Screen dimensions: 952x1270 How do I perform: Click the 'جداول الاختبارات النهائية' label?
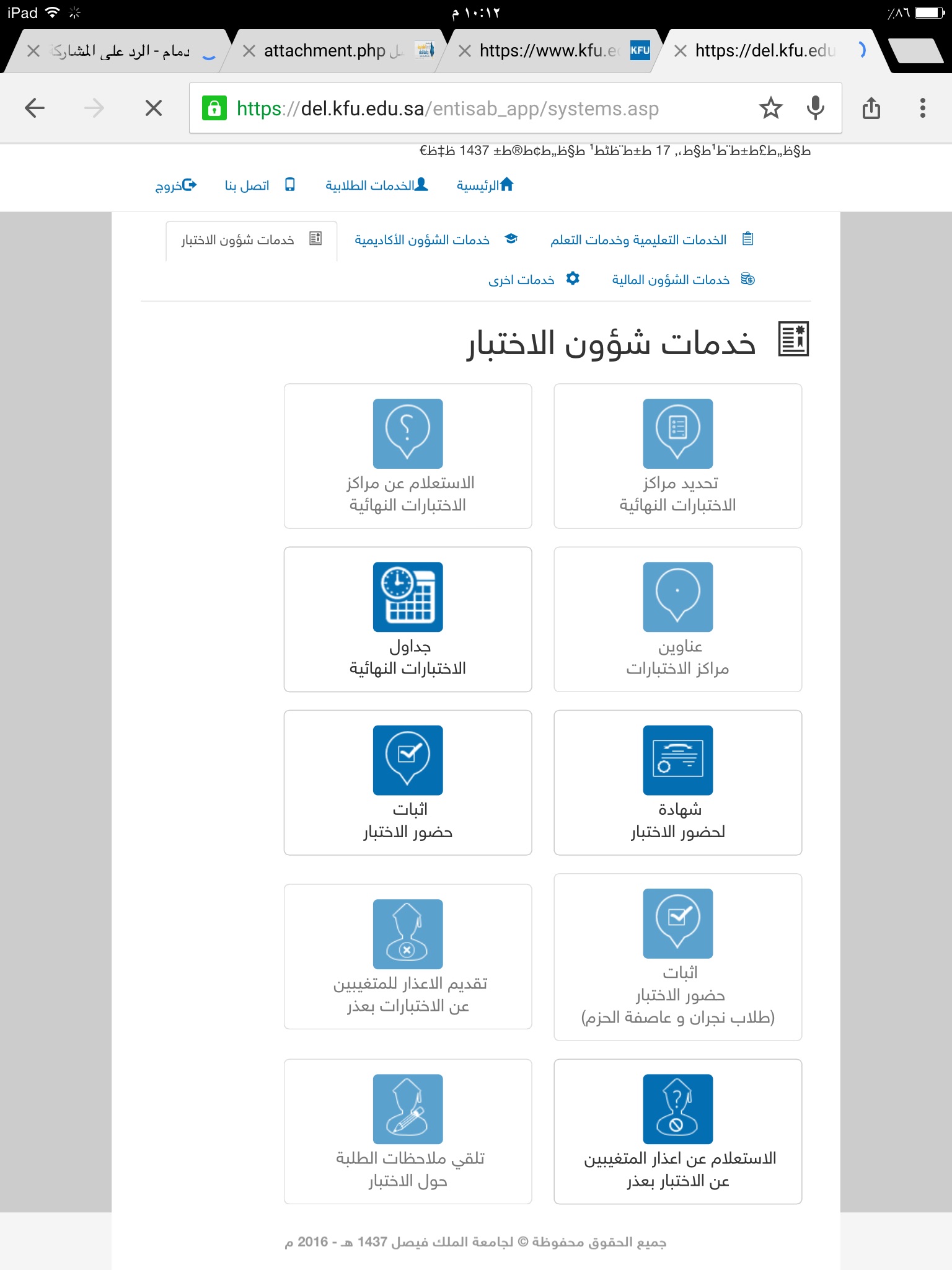[408, 657]
